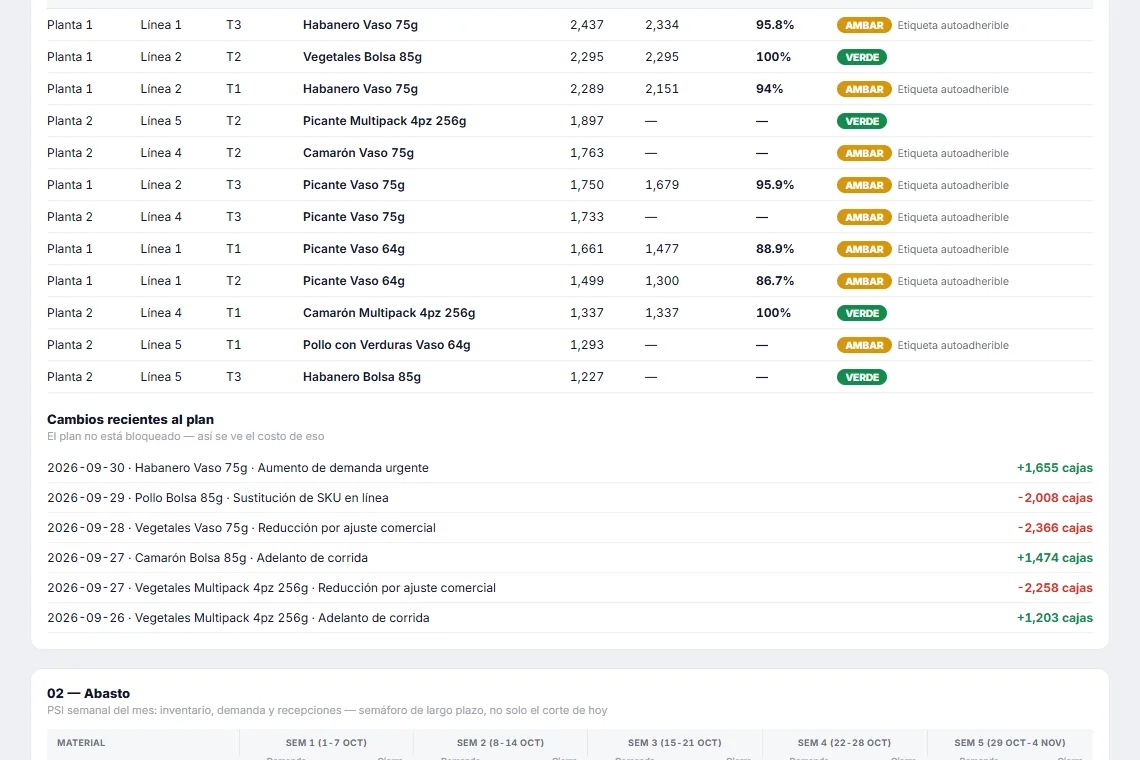Image resolution: width=1140 pixels, height=760 pixels.
Task: Click Pollo con Verduras Vaso 64g
Action: (x=387, y=345)
